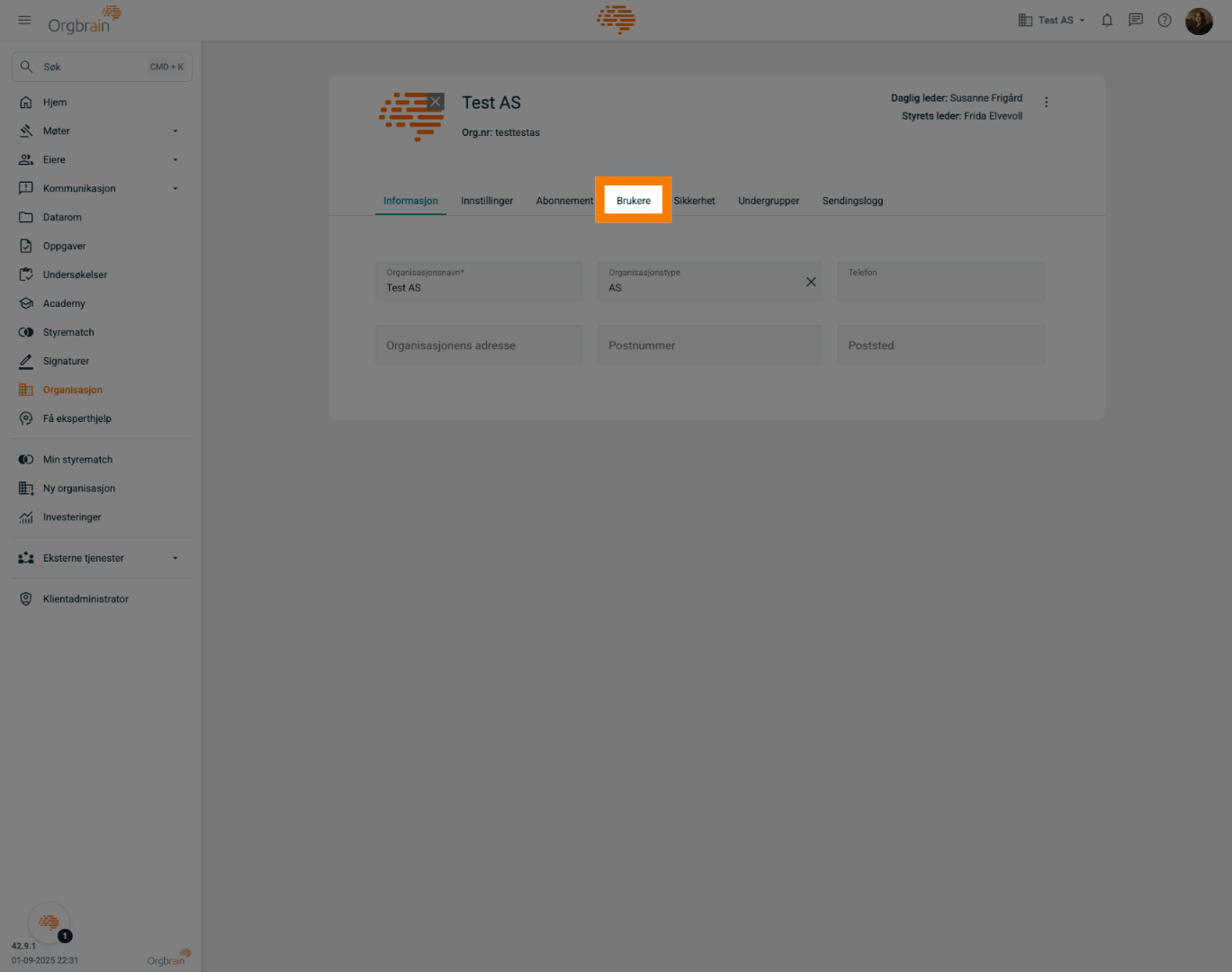
Task: Clear the Organisasjonstype value
Action: (811, 283)
